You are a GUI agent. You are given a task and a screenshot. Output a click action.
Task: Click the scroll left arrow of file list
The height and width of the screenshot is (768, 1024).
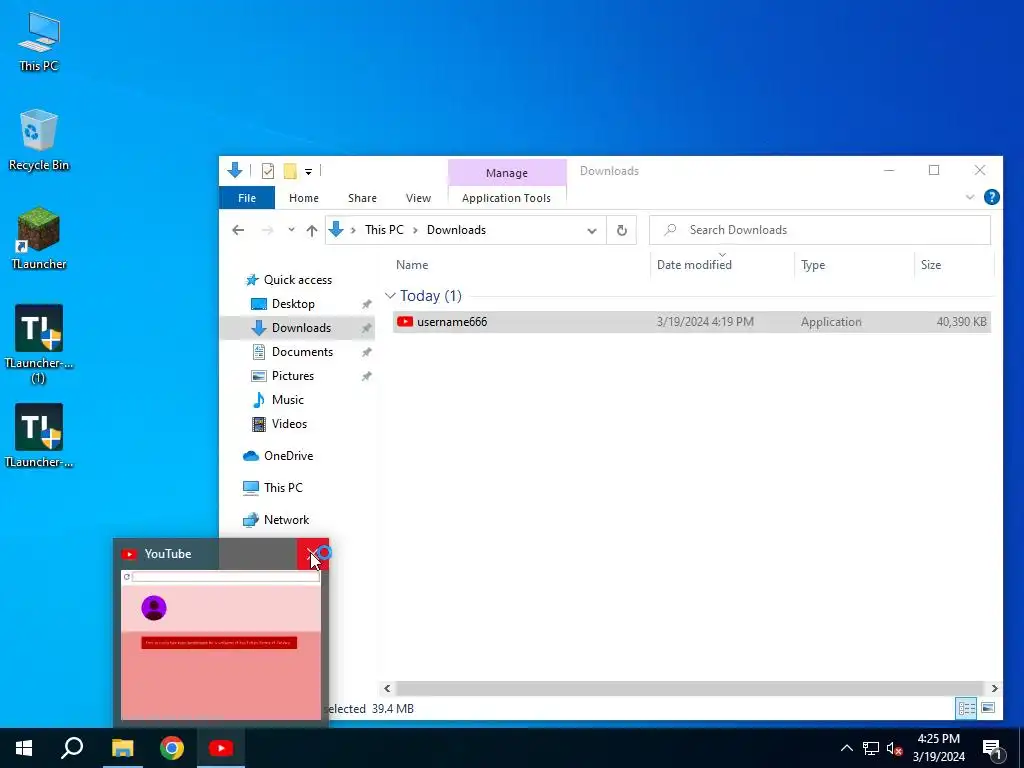pyautogui.click(x=387, y=688)
